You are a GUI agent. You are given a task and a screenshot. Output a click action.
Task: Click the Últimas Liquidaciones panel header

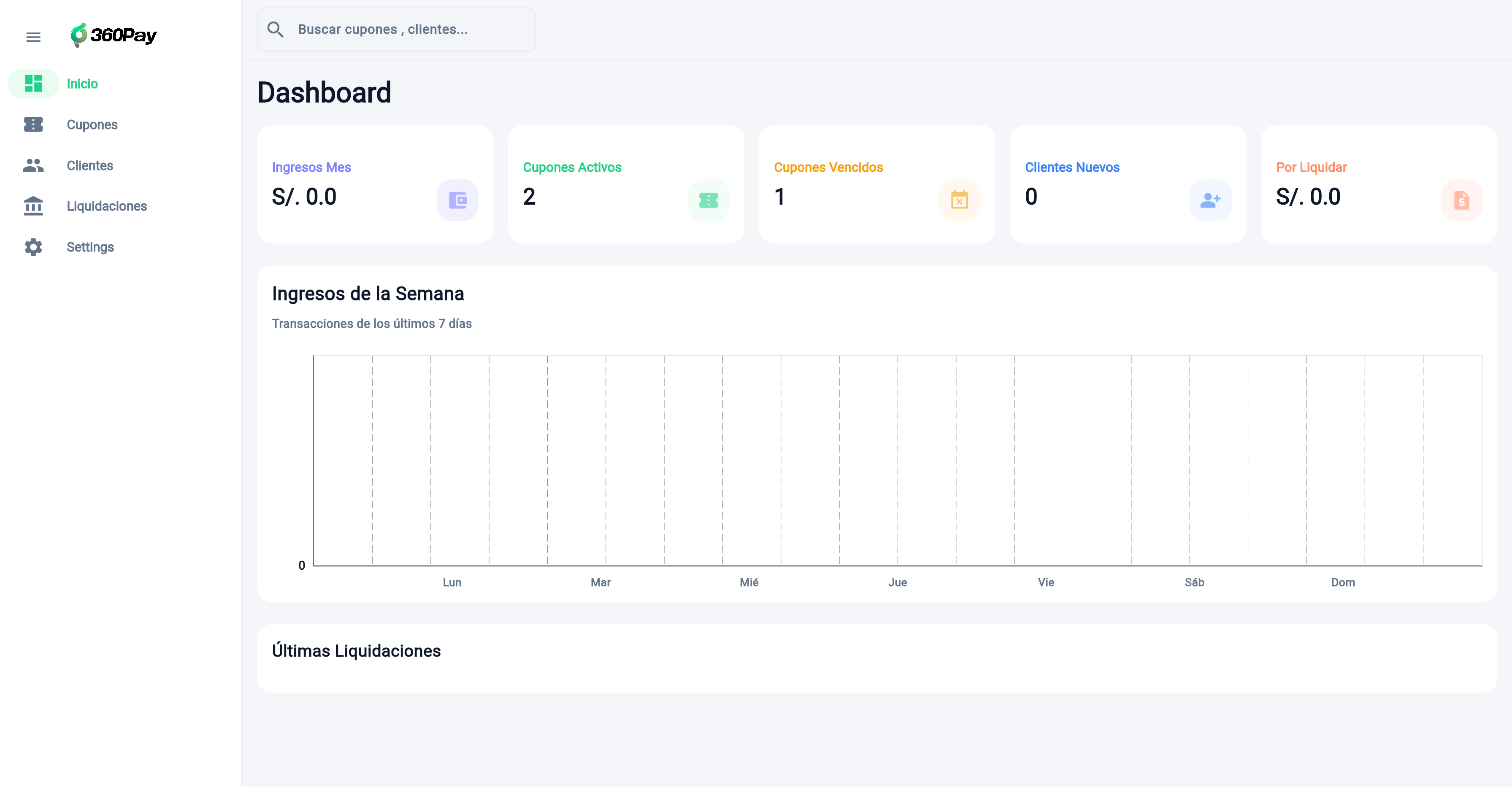coord(356,651)
